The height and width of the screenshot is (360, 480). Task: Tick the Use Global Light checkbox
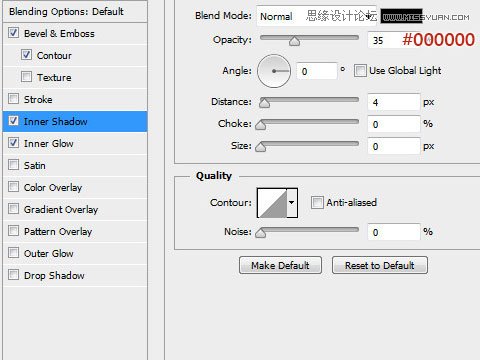[x=360, y=71]
